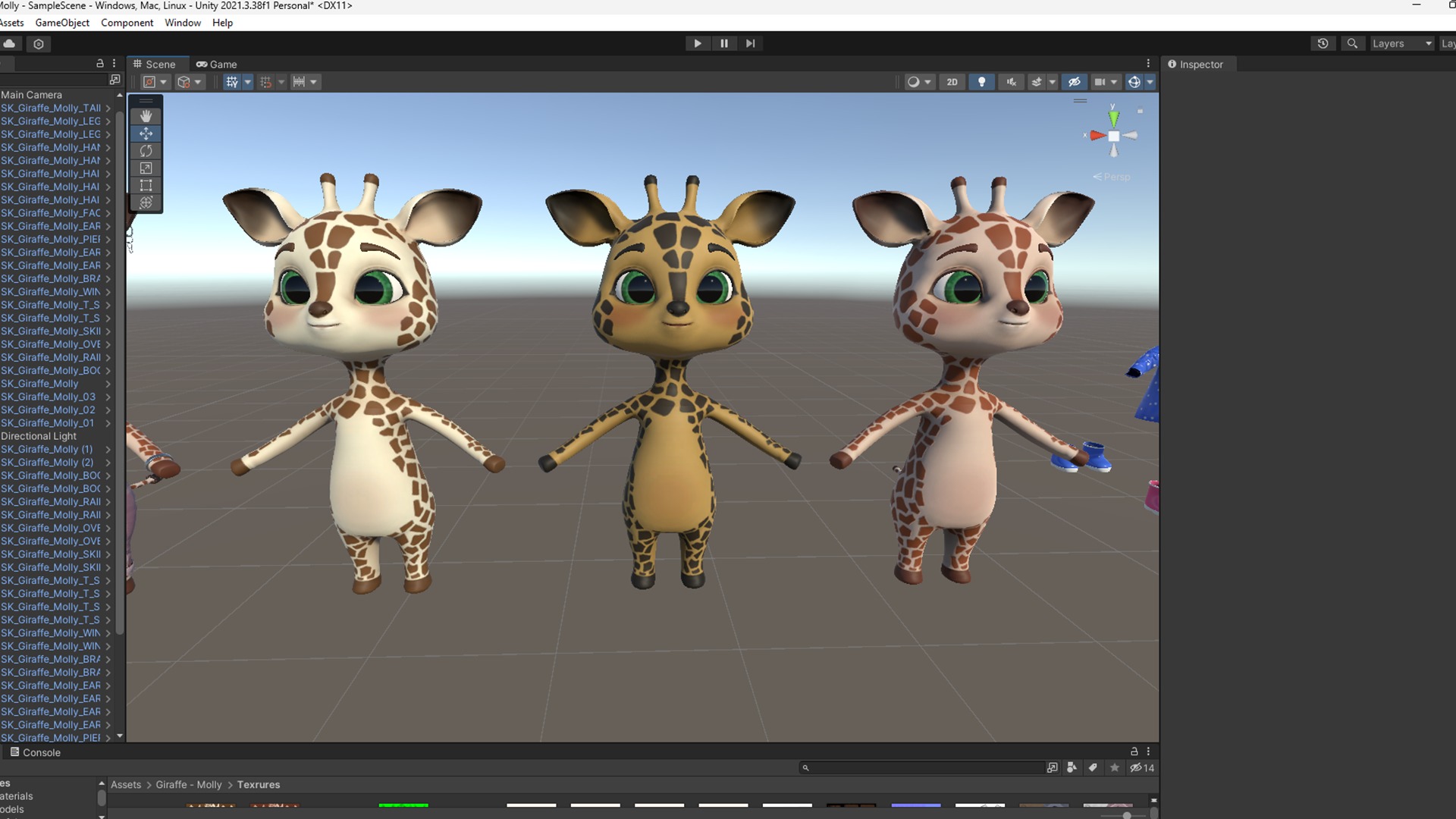Select the Transform tool

click(146, 202)
